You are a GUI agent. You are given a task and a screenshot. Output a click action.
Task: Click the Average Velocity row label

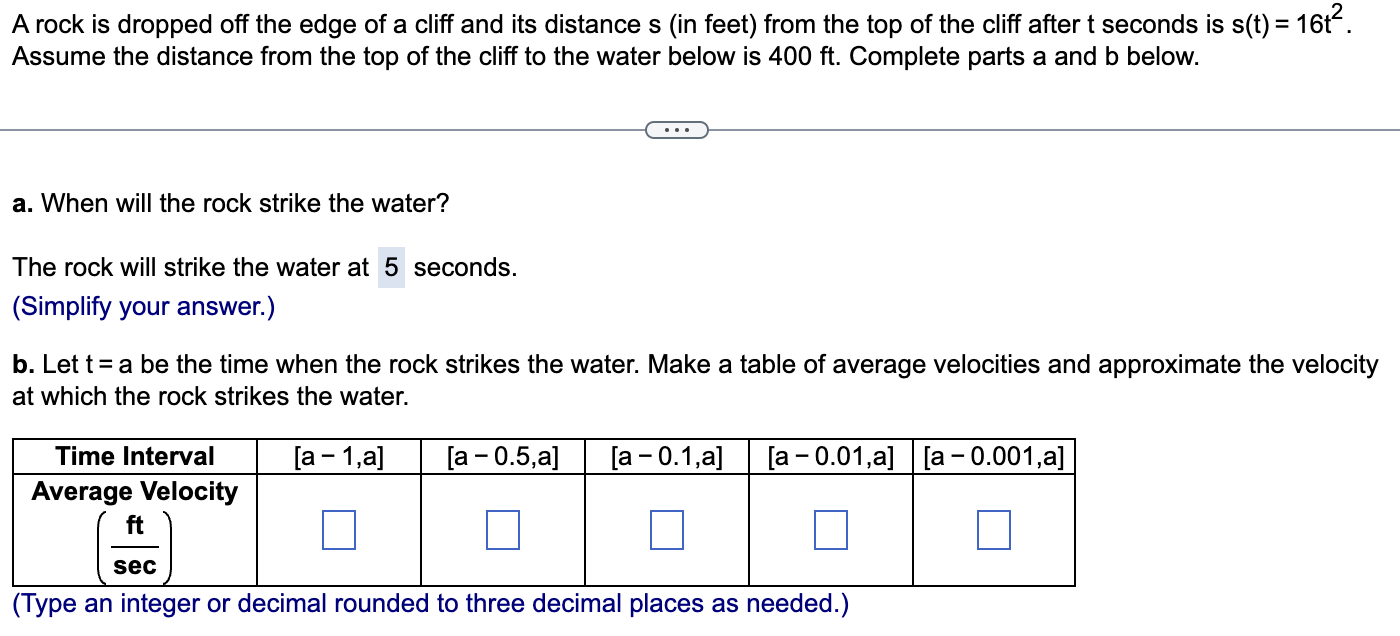[133, 491]
